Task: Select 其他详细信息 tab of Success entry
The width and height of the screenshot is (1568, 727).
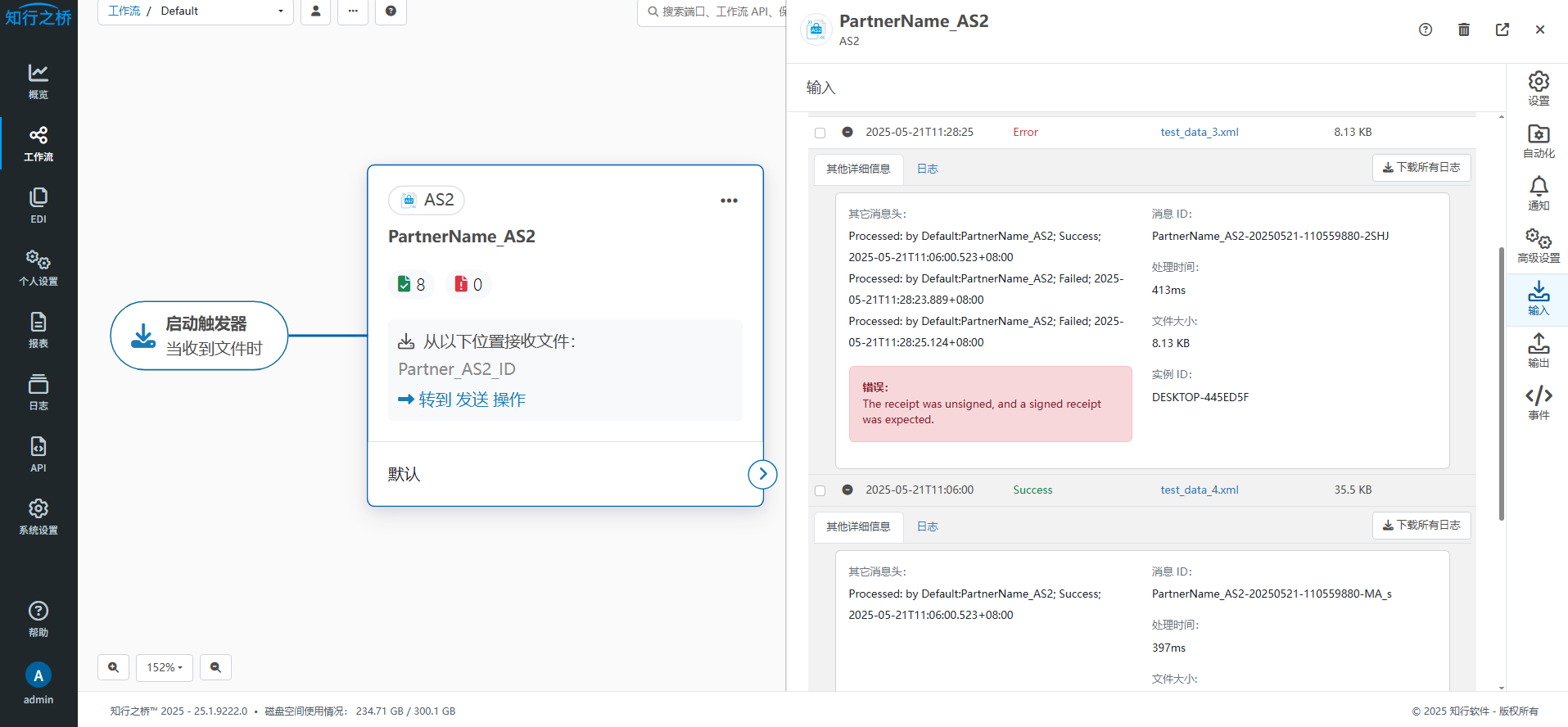Action: pos(858,526)
